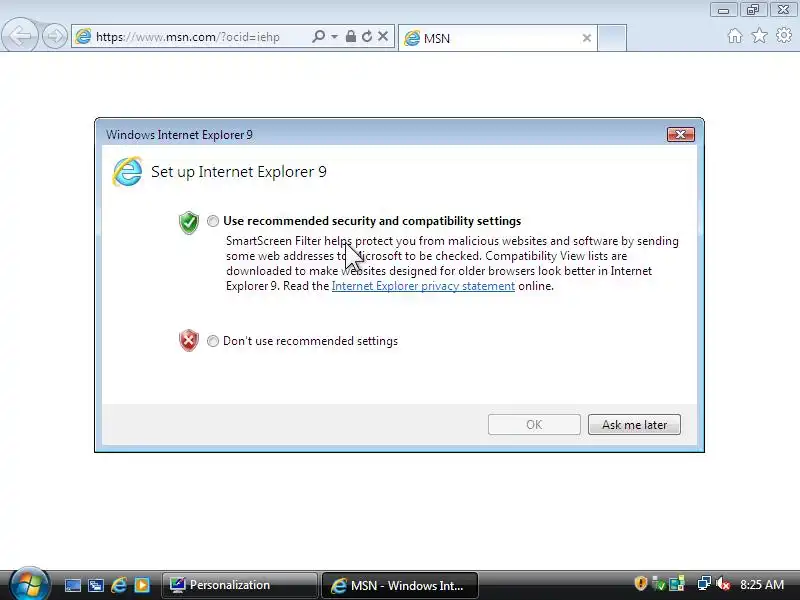
Task: Click the Windows Update tray icon
Action: (x=677, y=583)
